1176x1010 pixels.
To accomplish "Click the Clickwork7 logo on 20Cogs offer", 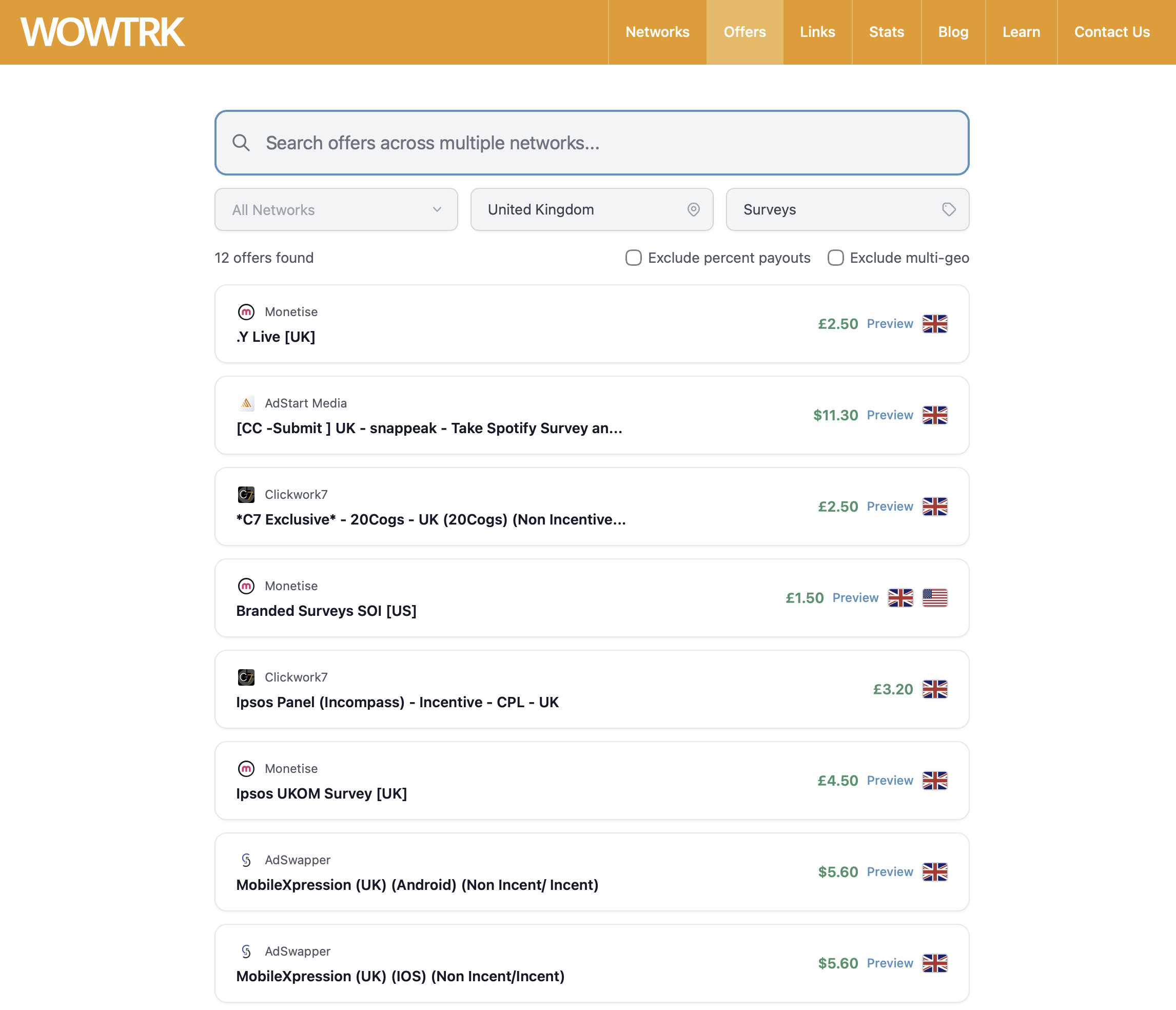I will click(246, 495).
